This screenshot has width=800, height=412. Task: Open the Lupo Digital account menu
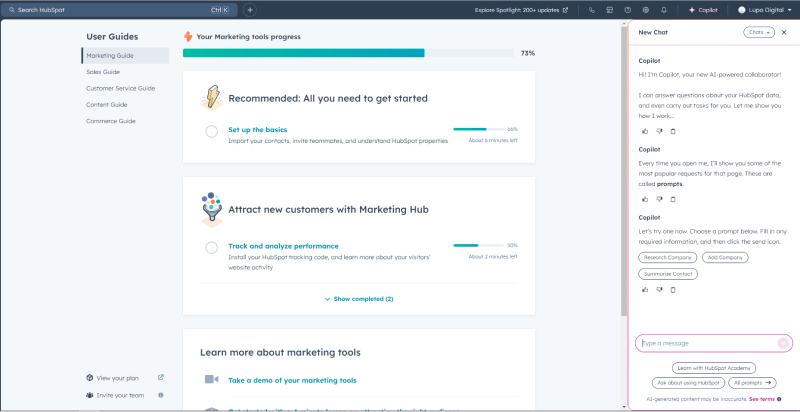[765, 10]
